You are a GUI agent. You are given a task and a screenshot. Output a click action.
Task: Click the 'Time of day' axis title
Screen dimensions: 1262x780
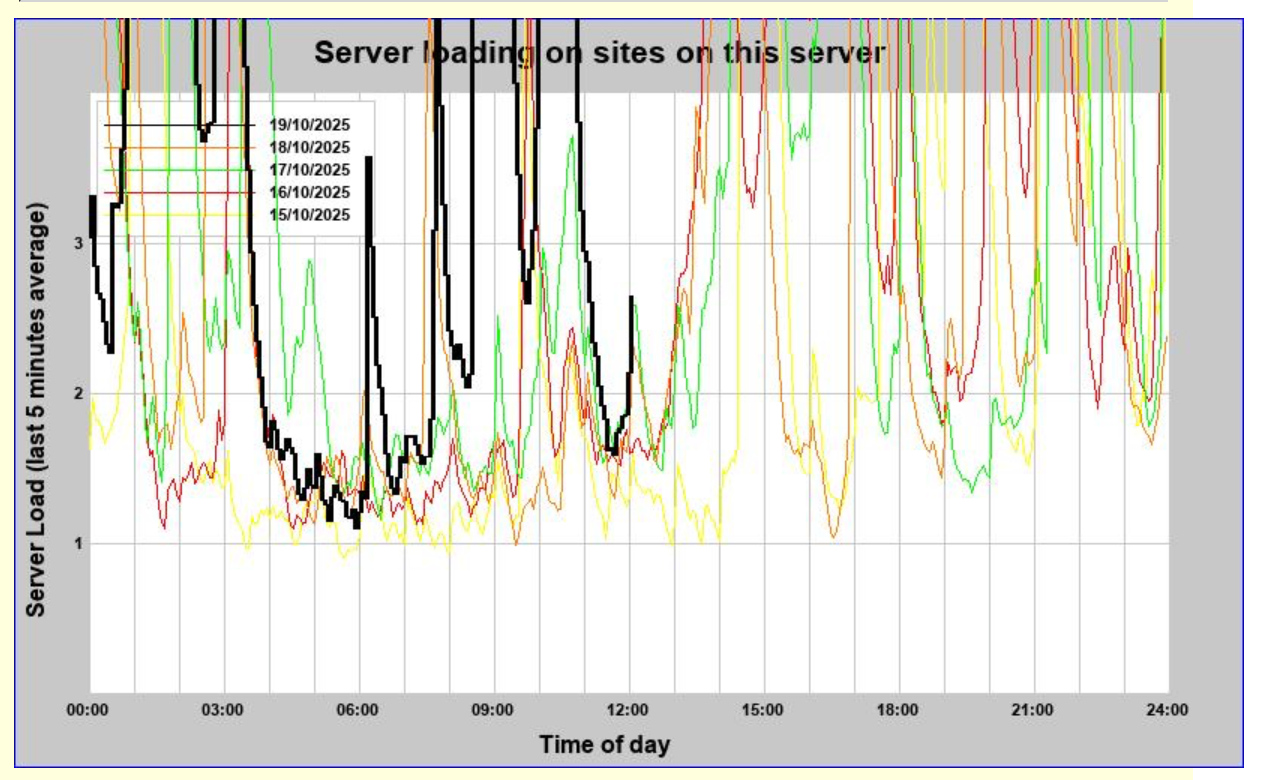tap(604, 745)
